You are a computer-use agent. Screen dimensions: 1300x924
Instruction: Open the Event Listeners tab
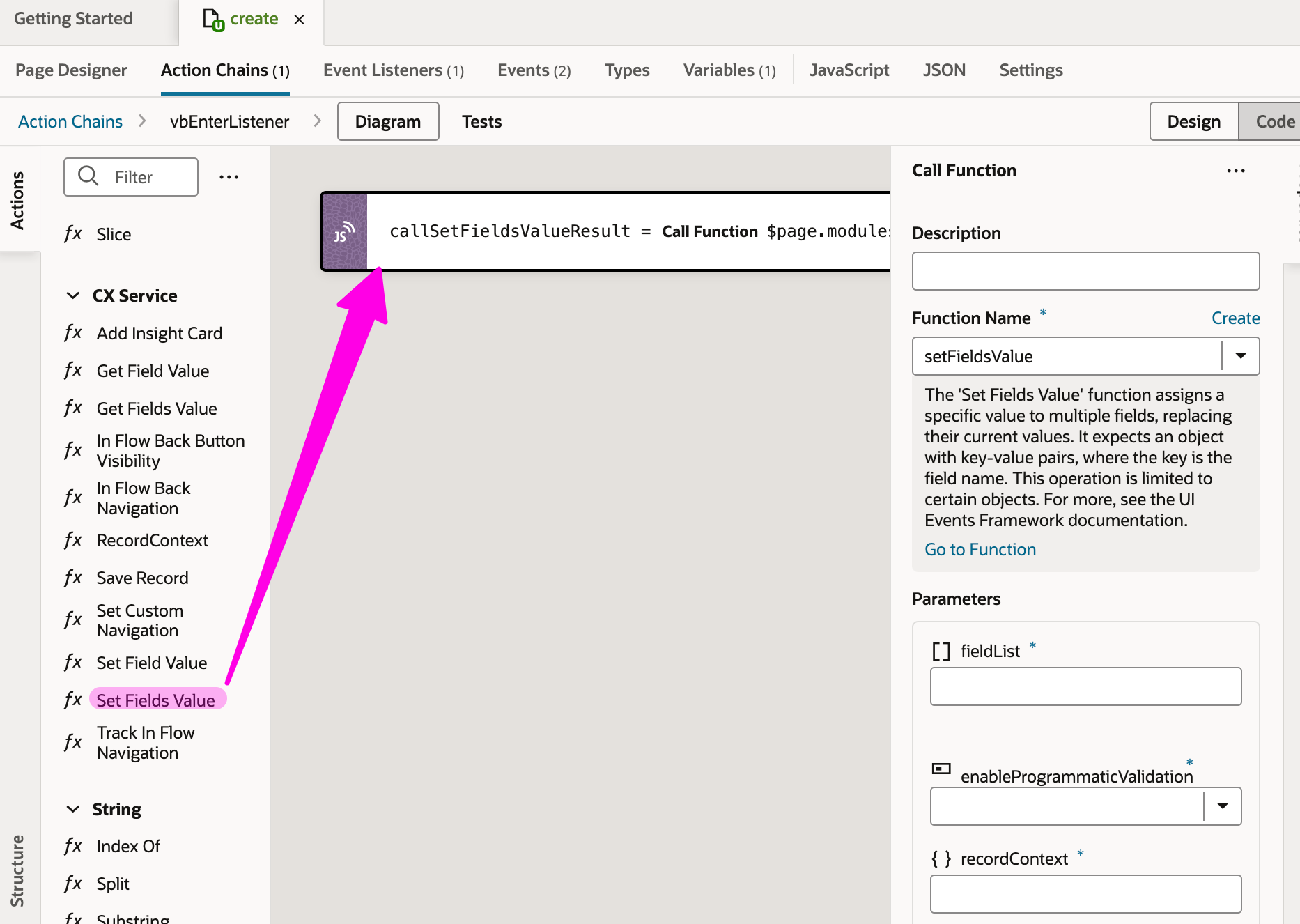tap(394, 70)
